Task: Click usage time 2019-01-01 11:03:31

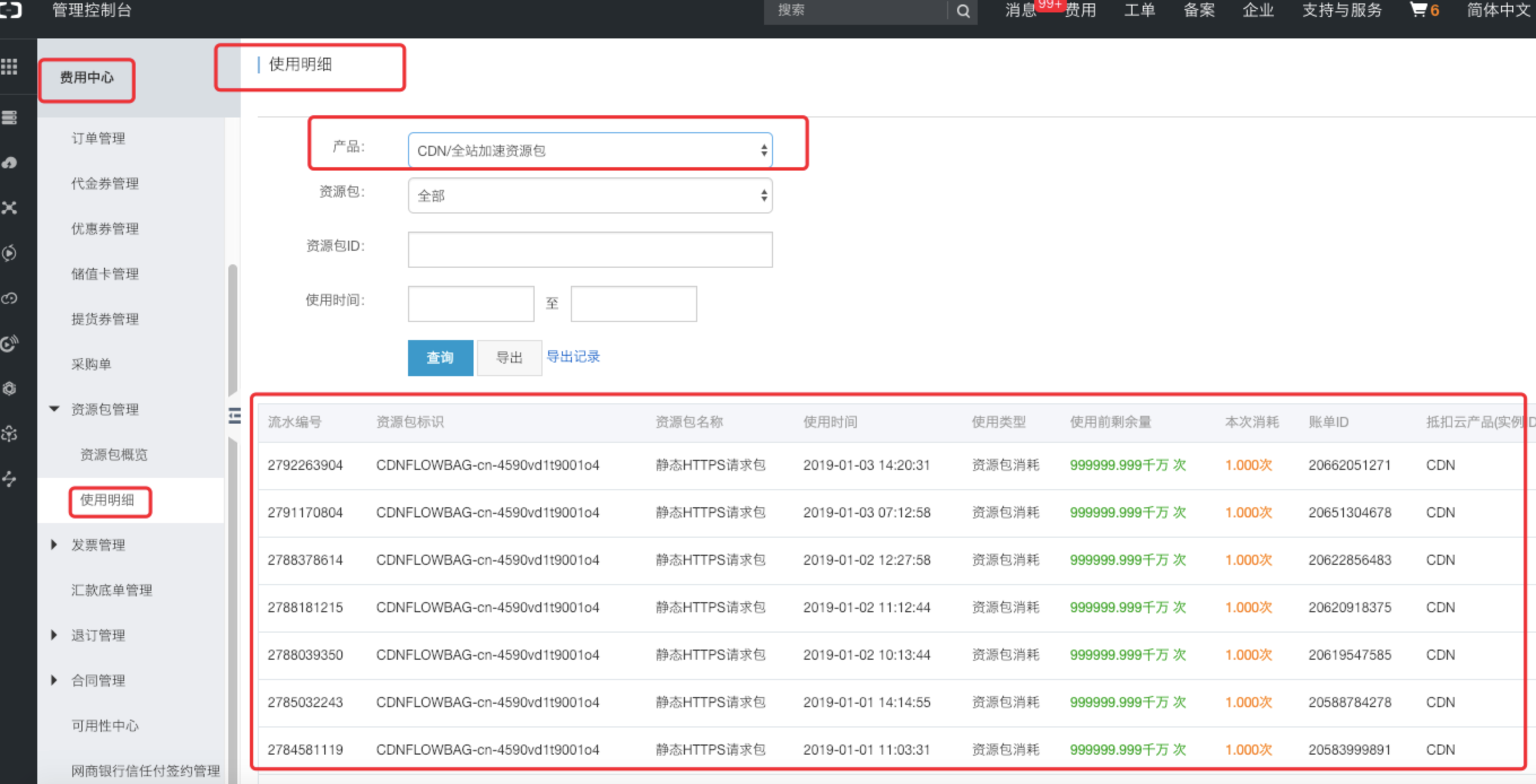Action: pyautogui.click(x=867, y=750)
